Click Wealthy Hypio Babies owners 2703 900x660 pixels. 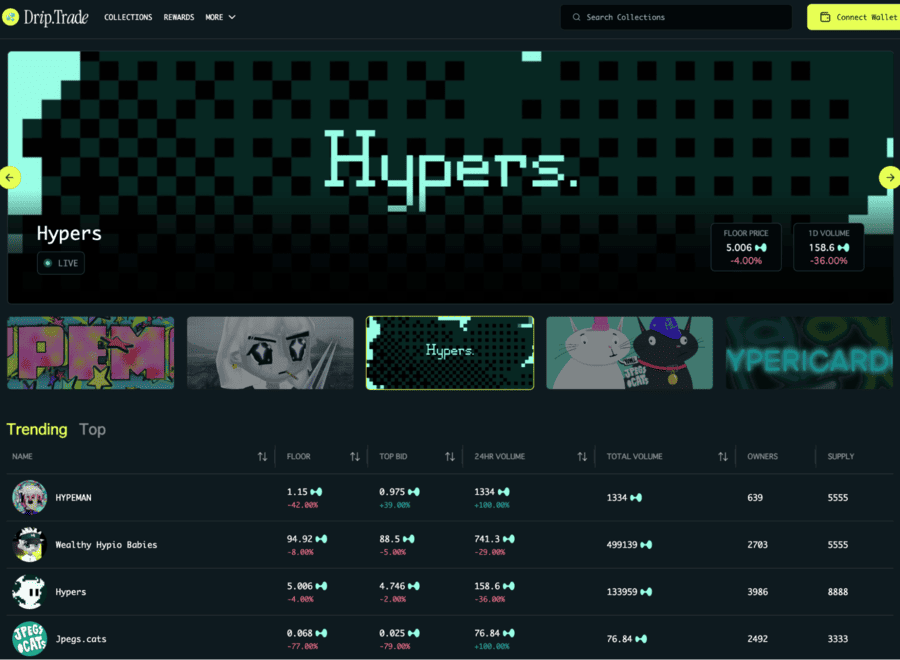point(757,545)
